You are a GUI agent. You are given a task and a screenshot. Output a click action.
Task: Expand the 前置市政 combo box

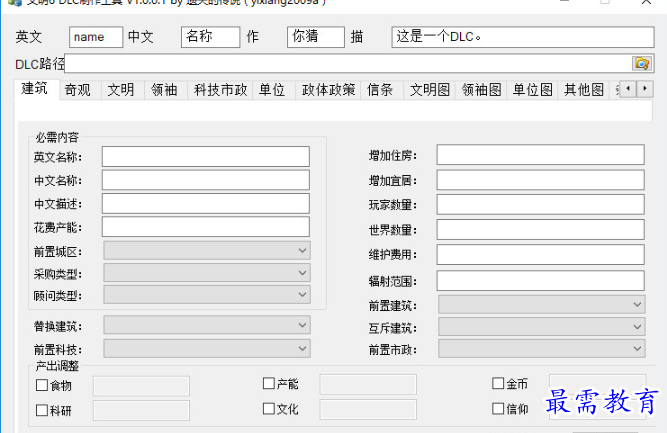point(542,348)
